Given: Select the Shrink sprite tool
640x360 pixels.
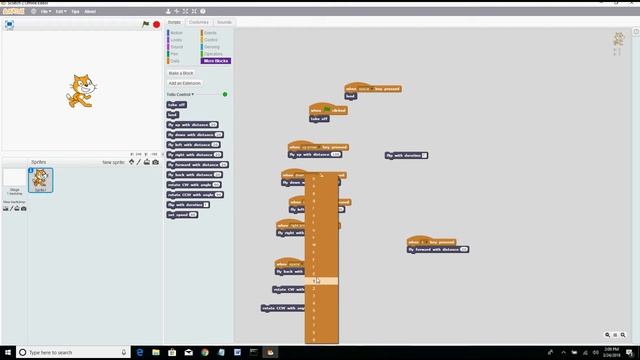Looking at the screenshot, I should pyautogui.click(x=194, y=11).
